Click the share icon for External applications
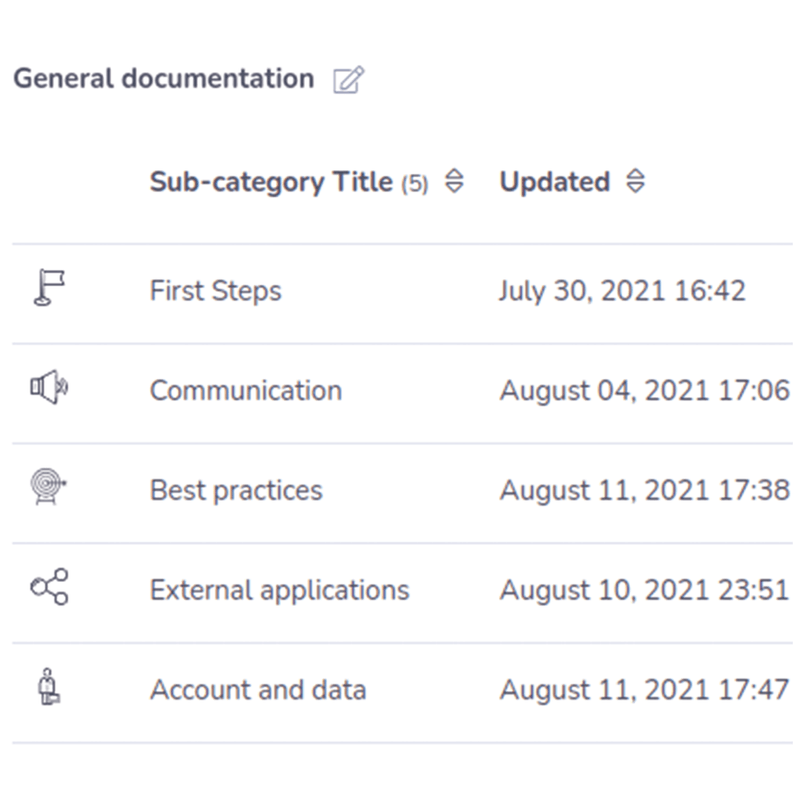This screenshot has width=800, height=800. 49,587
